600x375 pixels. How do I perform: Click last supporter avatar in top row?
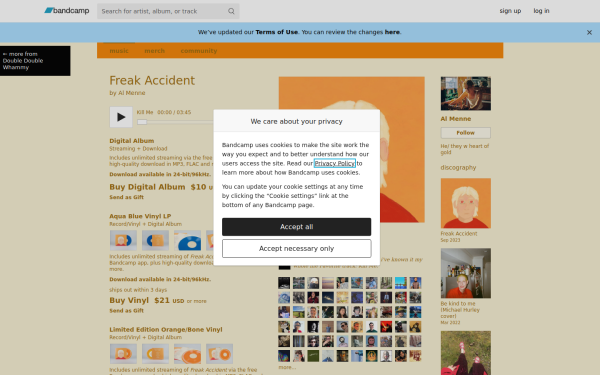click(415, 283)
